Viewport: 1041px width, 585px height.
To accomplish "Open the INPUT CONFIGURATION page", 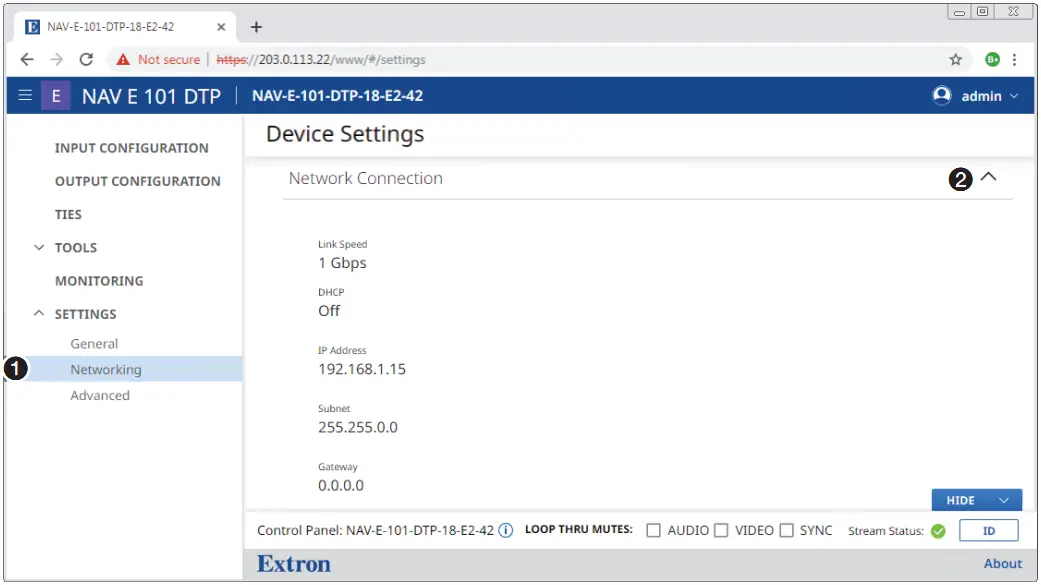I will (131, 148).
